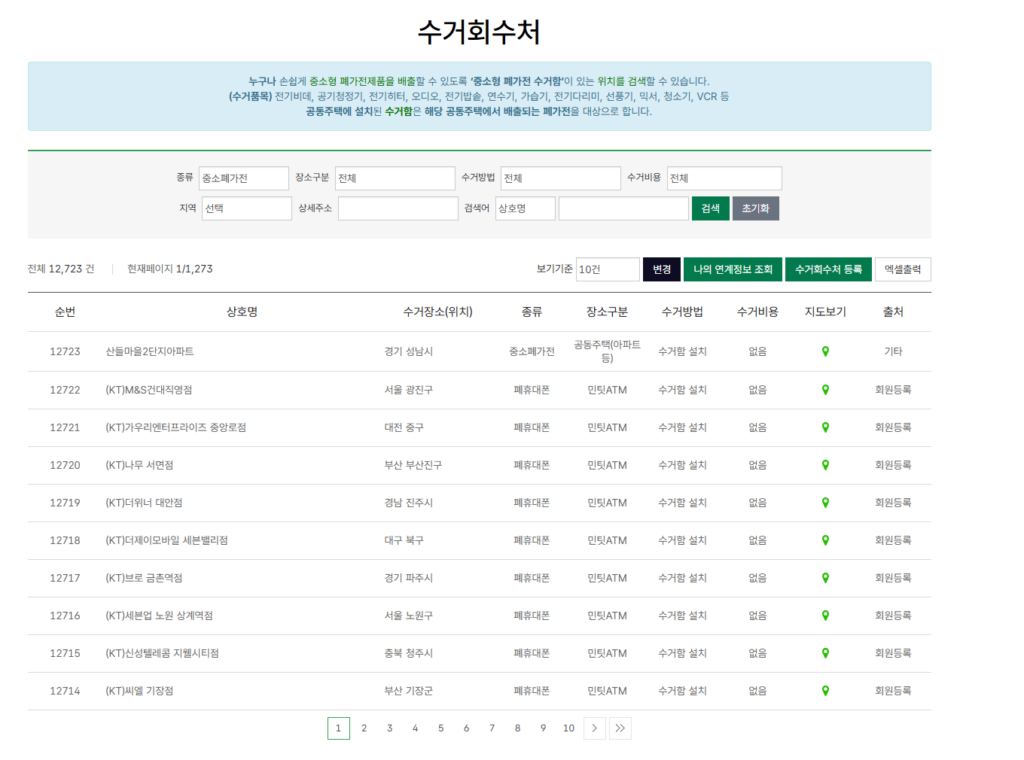1024x760 pixels.
Task: Click the 초기화 reset button
Action: (x=756, y=208)
